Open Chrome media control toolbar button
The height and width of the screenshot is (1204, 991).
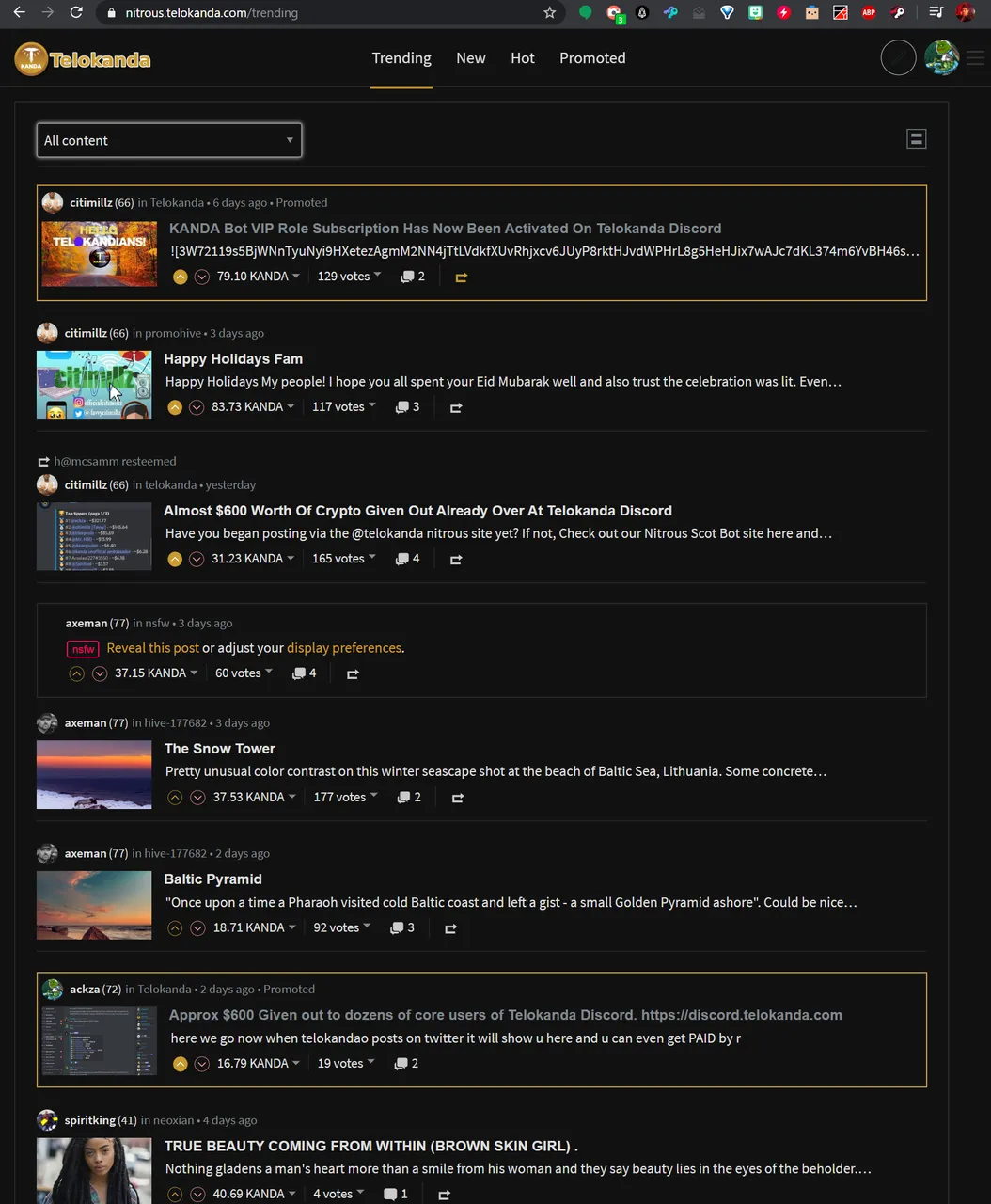tap(936, 13)
